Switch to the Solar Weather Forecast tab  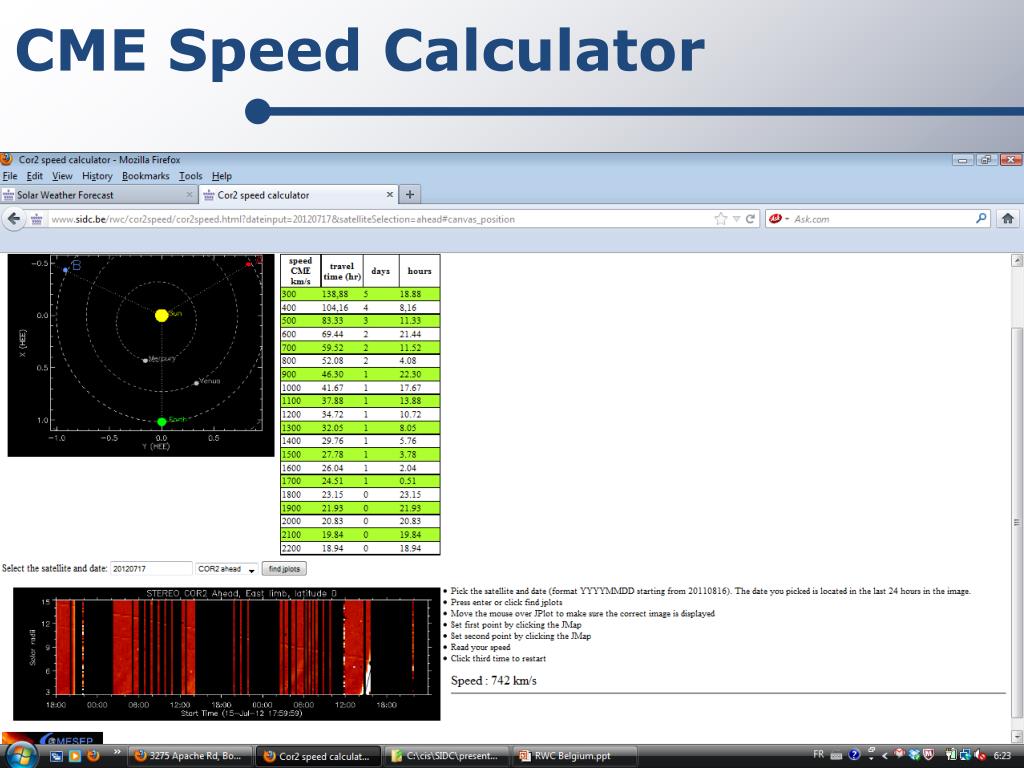pyautogui.click(x=98, y=195)
